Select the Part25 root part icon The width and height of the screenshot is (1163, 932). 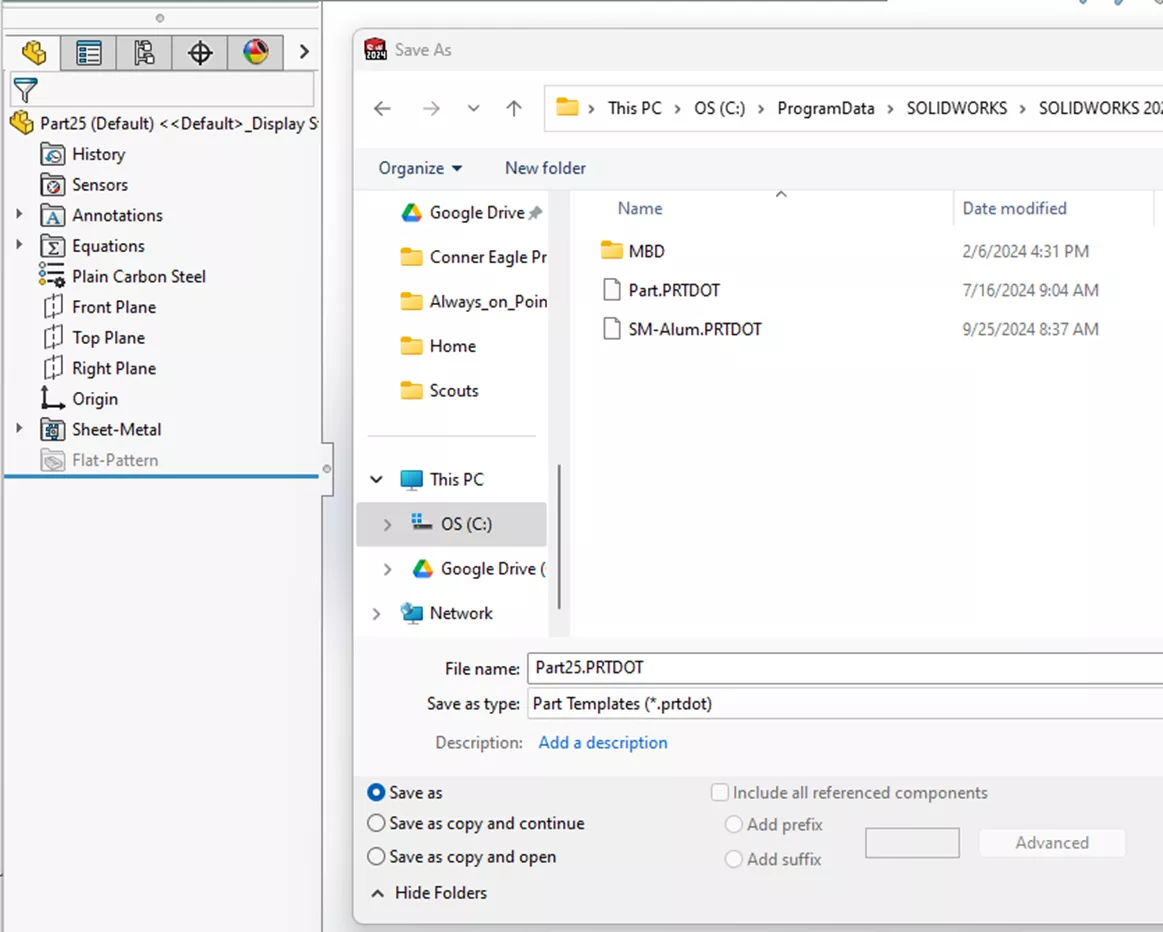coord(22,123)
